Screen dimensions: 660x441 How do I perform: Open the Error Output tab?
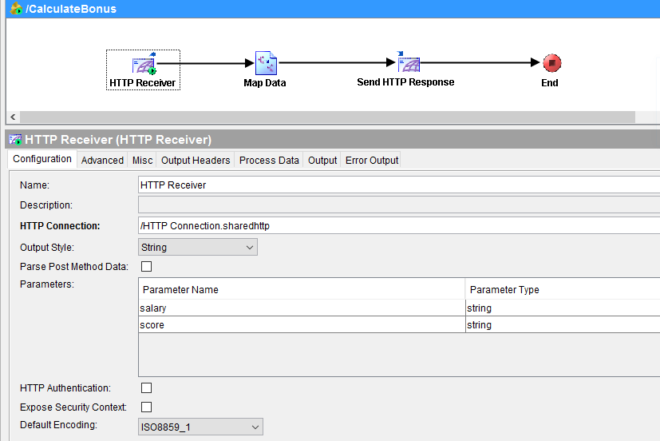click(x=372, y=160)
